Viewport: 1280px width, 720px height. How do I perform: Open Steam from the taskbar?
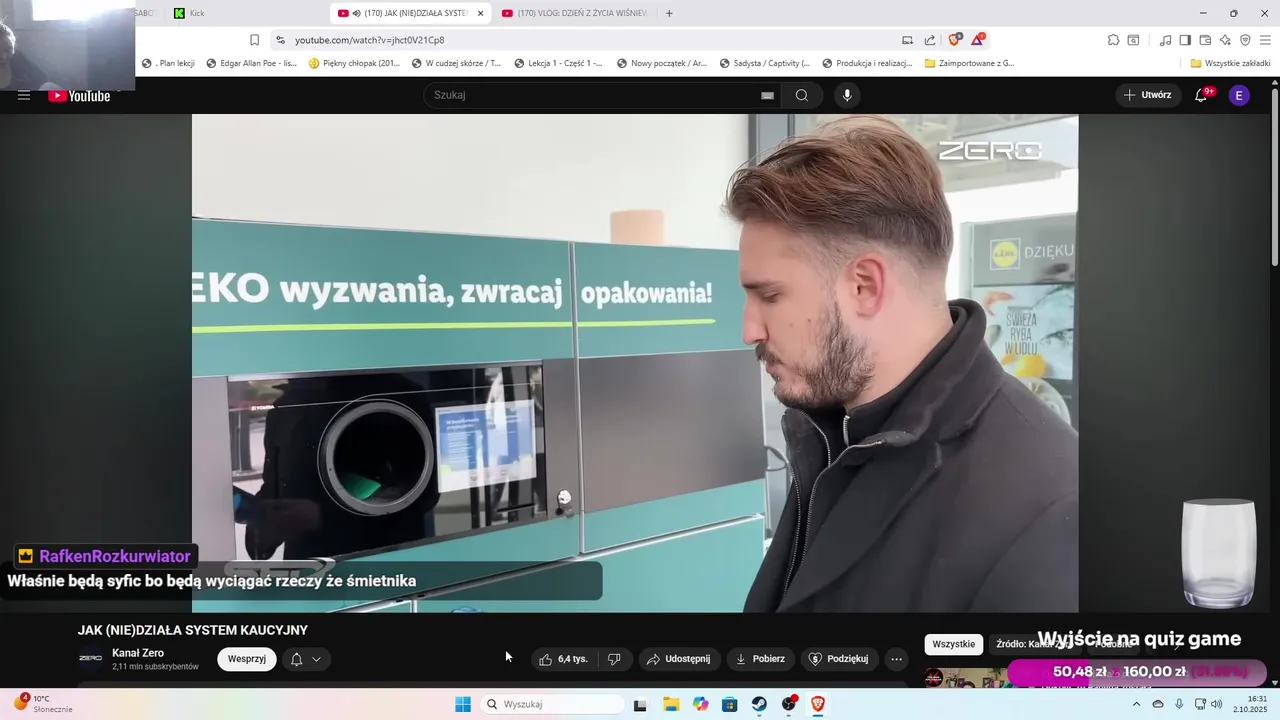coord(760,704)
